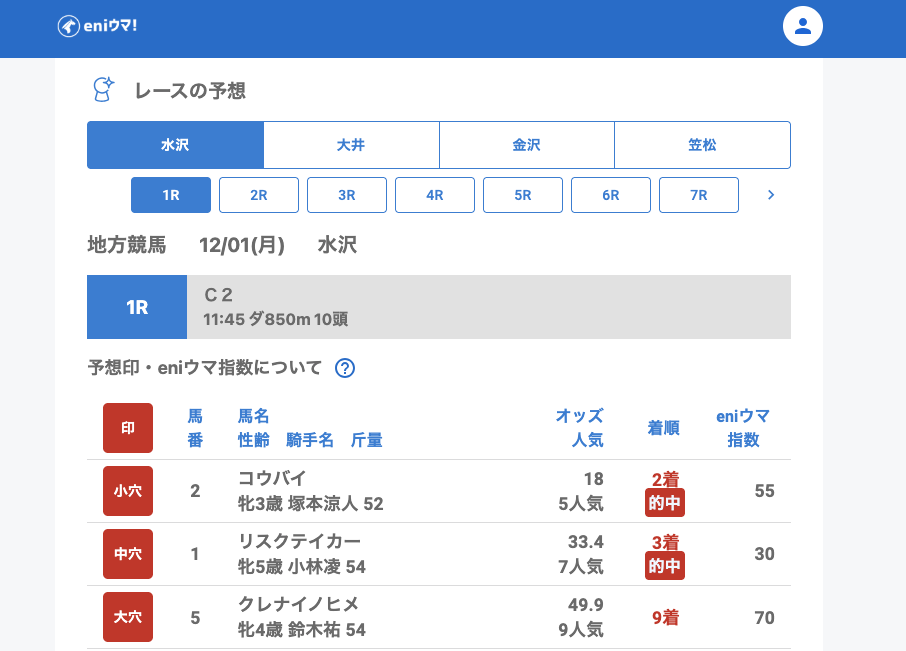Viewport: 906px width, 651px height.
Task: Choose the 5R race button
Action: (523, 195)
